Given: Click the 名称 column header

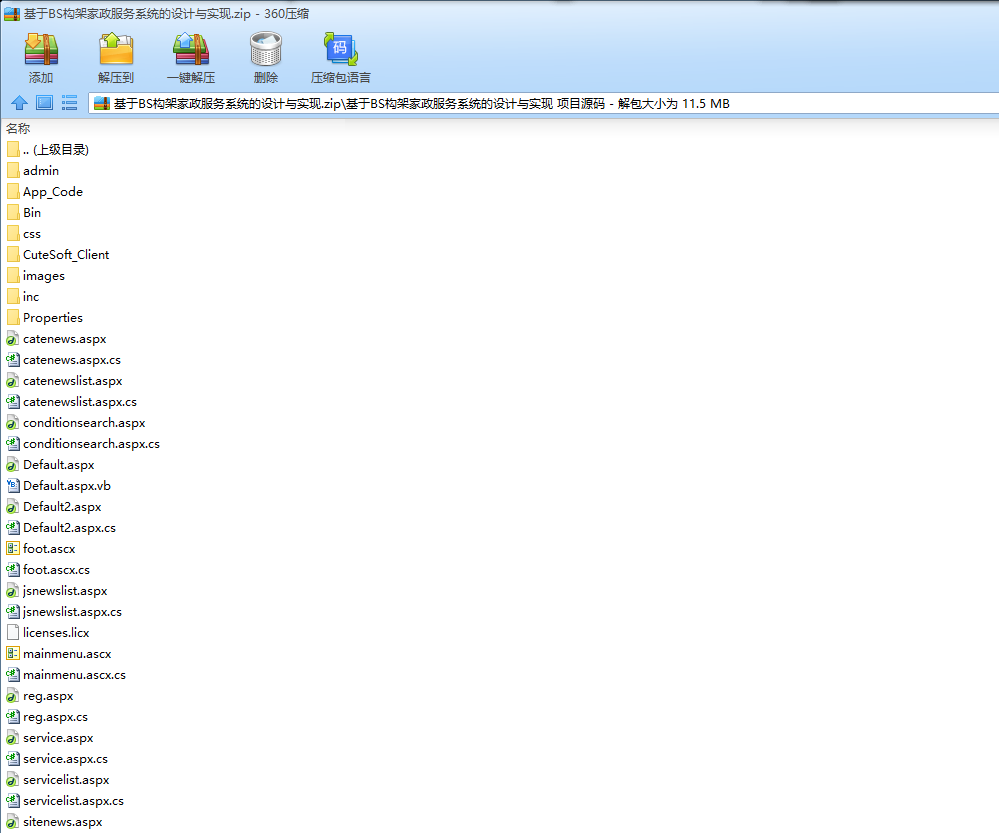Looking at the screenshot, I should pyautogui.click(x=18, y=129).
